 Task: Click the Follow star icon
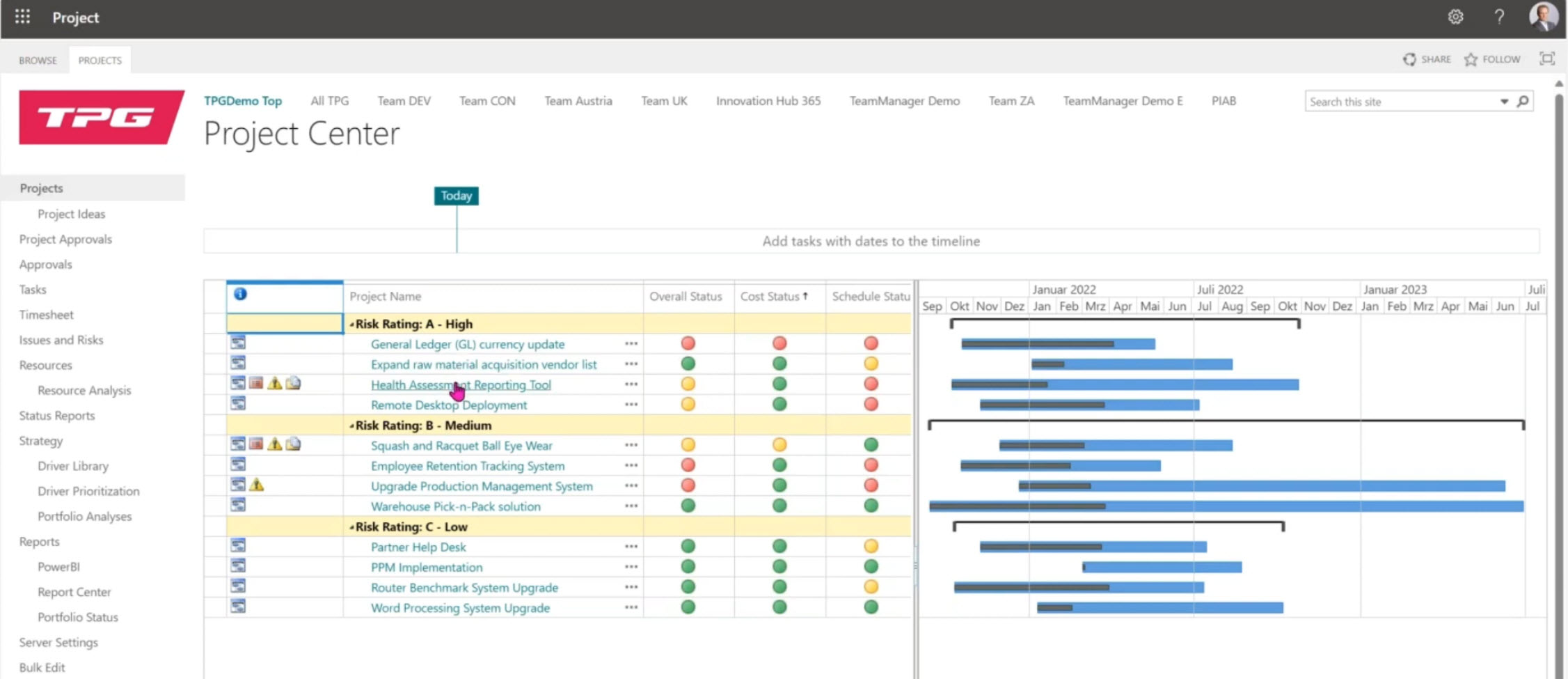click(1471, 60)
